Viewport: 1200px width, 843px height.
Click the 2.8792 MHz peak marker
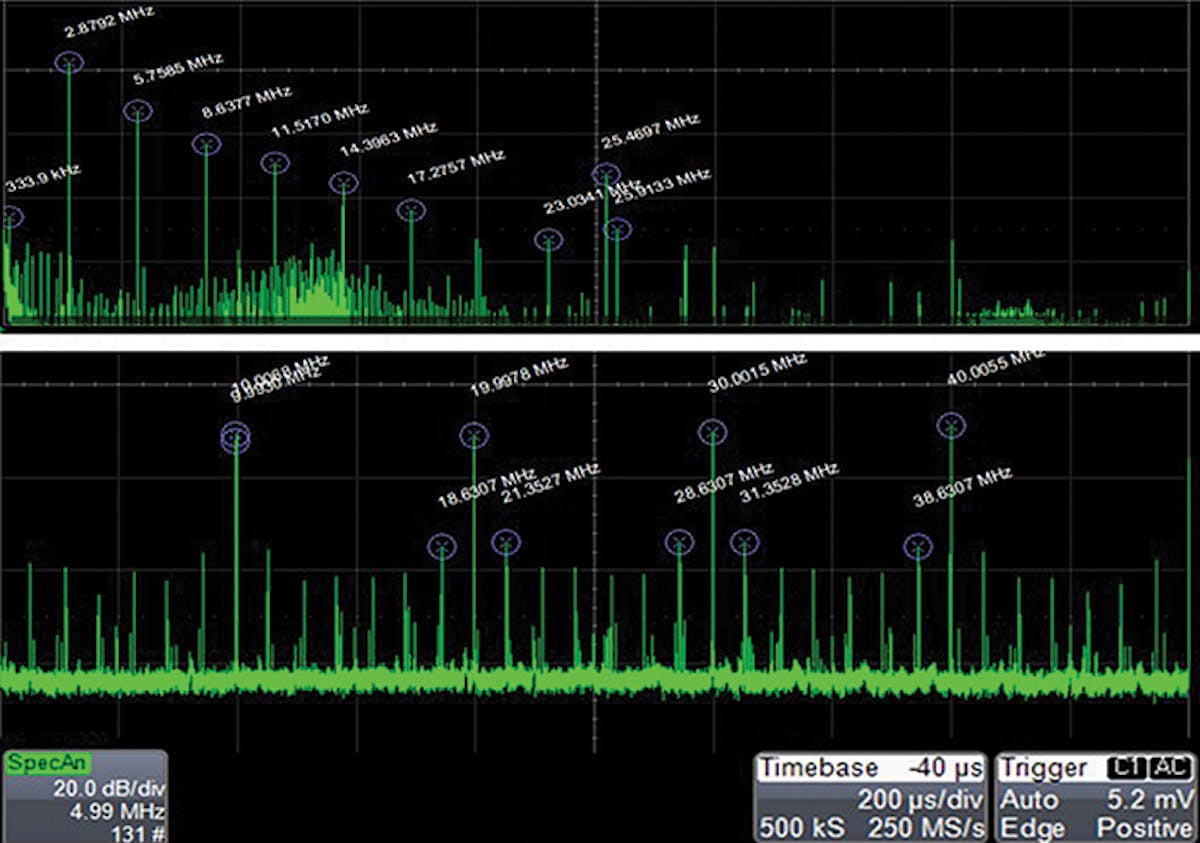[x=69, y=63]
